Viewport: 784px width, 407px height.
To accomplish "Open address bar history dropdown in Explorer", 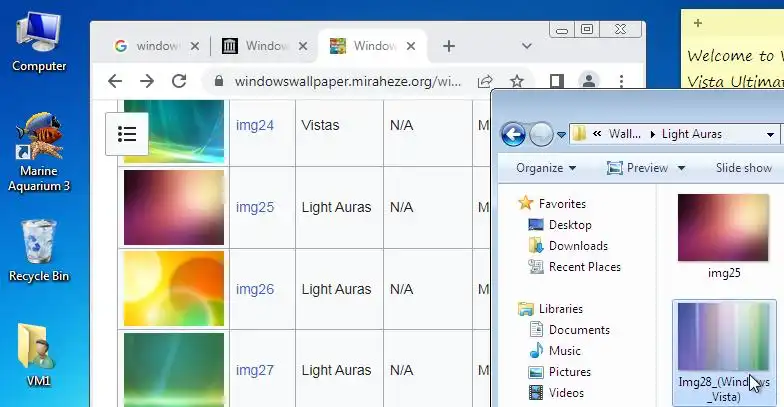I will click(x=770, y=134).
